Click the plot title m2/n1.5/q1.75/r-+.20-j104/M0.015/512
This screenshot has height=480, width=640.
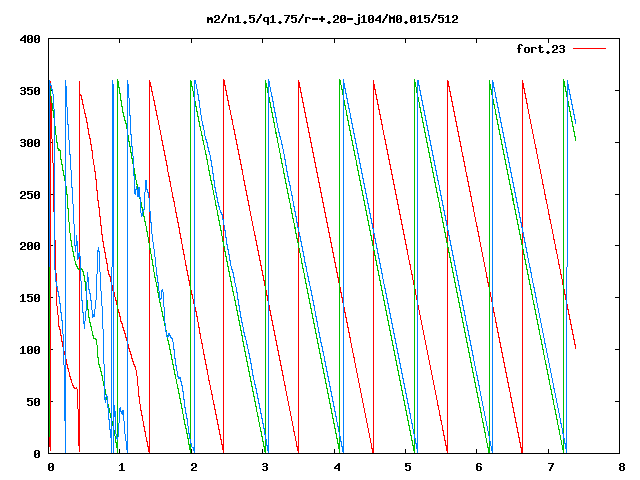coord(332,19)
